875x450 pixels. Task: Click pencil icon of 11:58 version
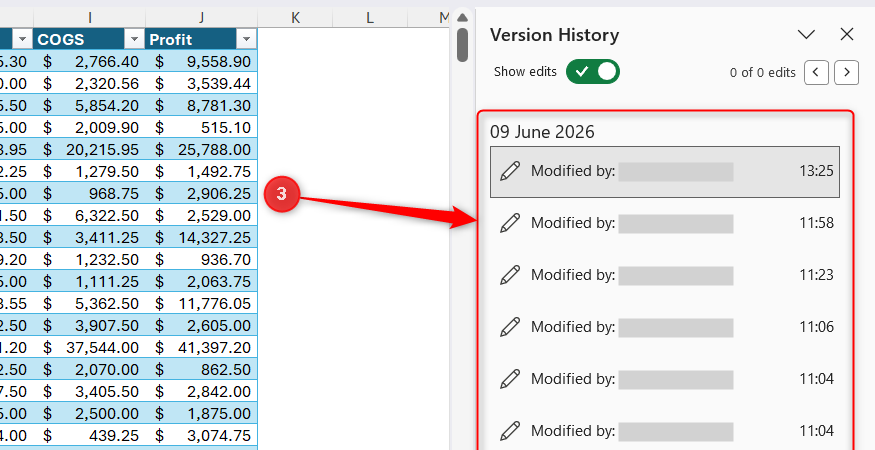(x=509, y=223)
